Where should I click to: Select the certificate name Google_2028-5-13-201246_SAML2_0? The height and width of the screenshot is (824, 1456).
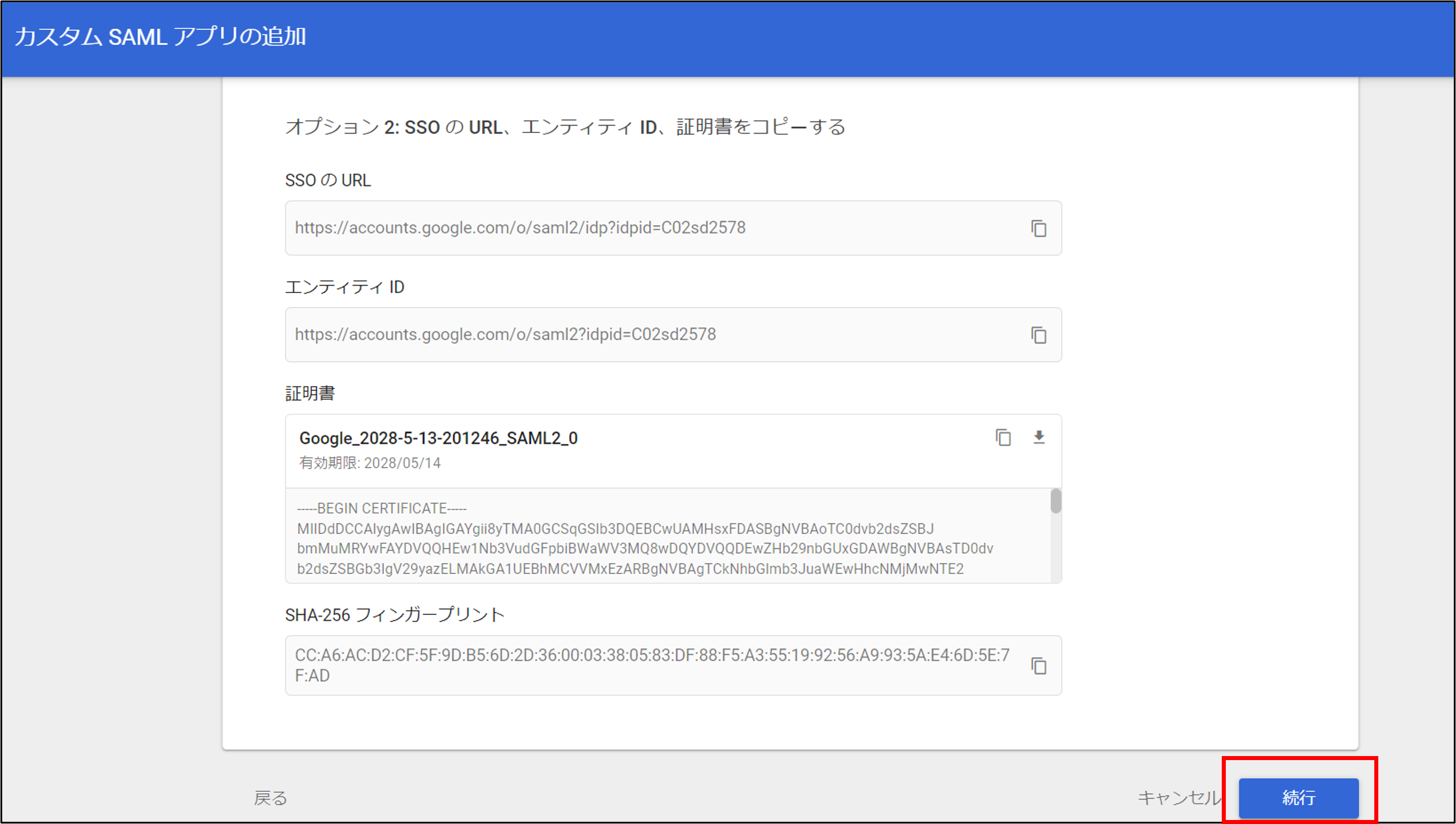(x=438, y=438)
